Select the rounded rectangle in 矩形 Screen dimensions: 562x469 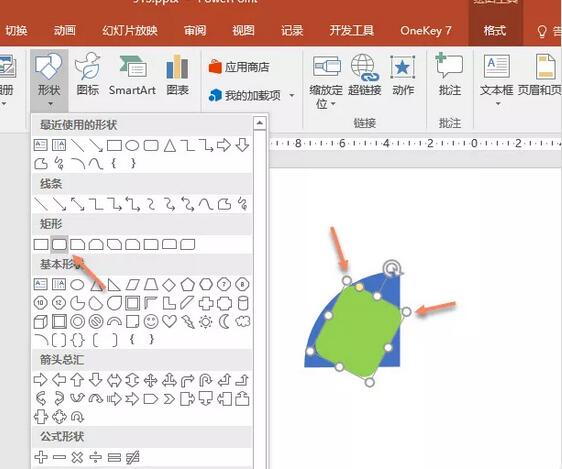(x=59, y=244)
